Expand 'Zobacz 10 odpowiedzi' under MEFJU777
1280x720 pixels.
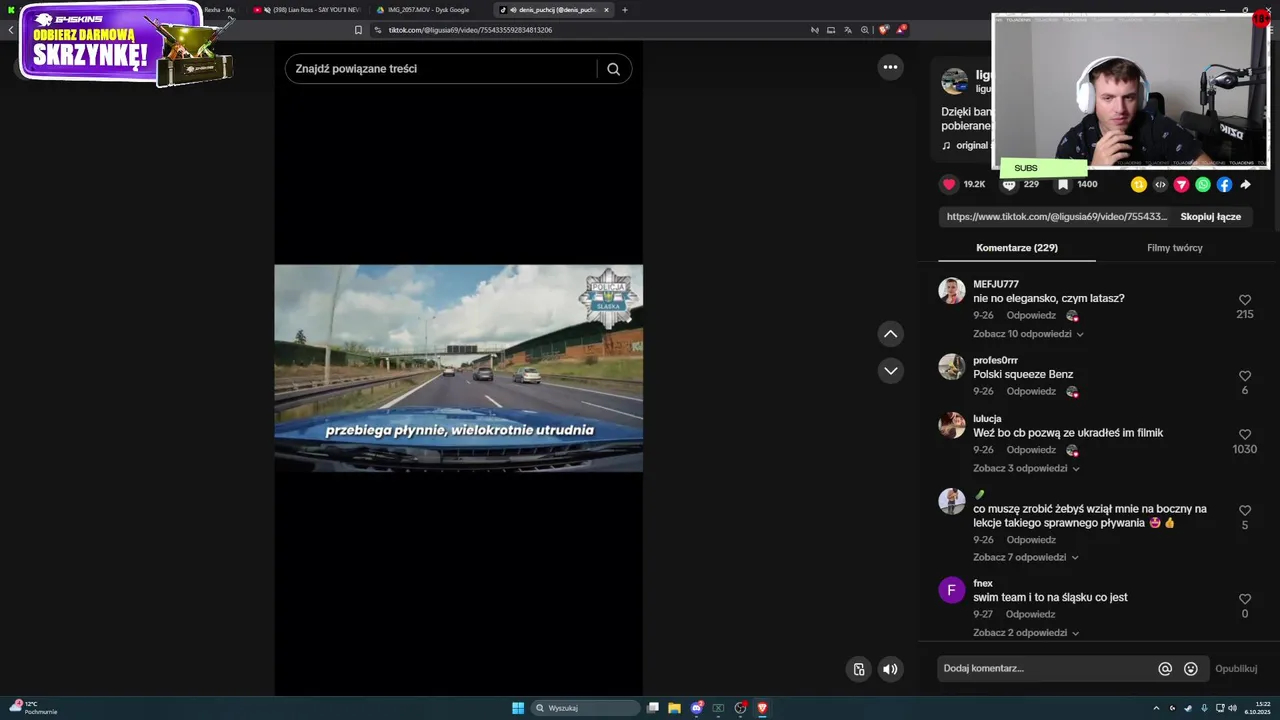(x=1028, y=334)
